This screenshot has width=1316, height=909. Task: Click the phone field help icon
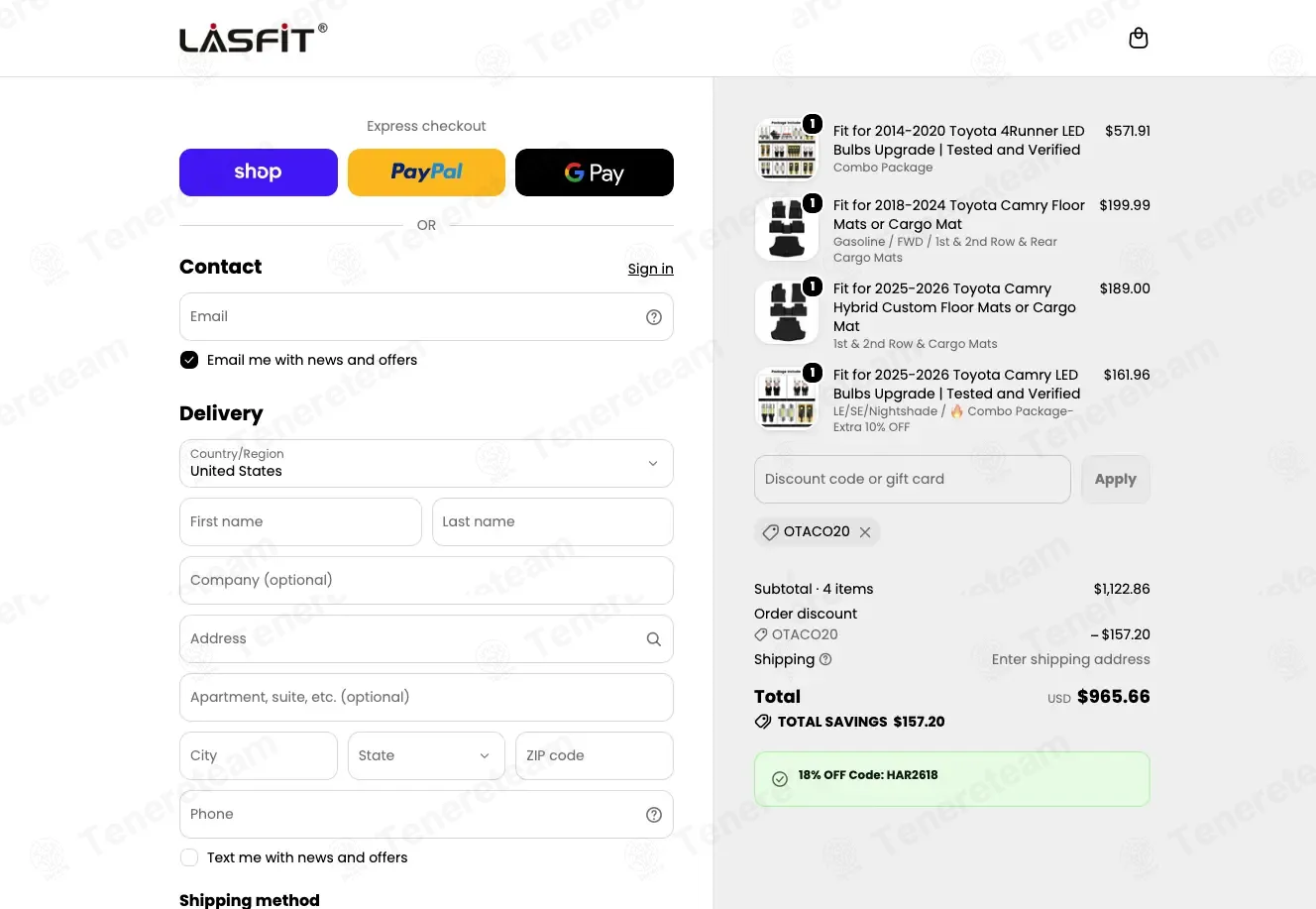pos(654,815)
